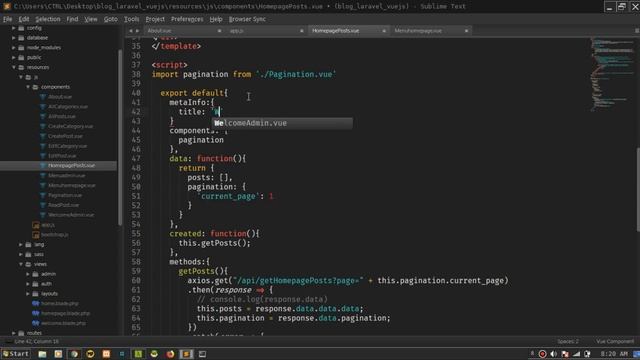Click the app.js file icon in sidebar
This screenshot has width=640, height=360.
[36, 225]
